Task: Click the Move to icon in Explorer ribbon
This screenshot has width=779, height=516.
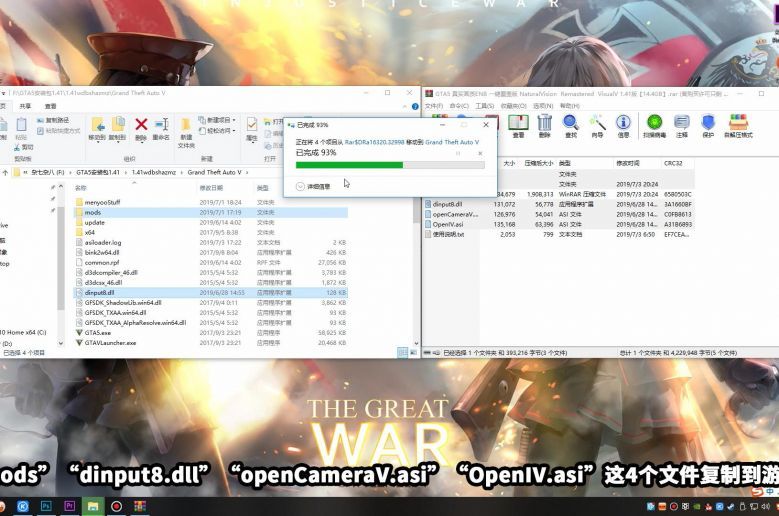Action: 97,125
